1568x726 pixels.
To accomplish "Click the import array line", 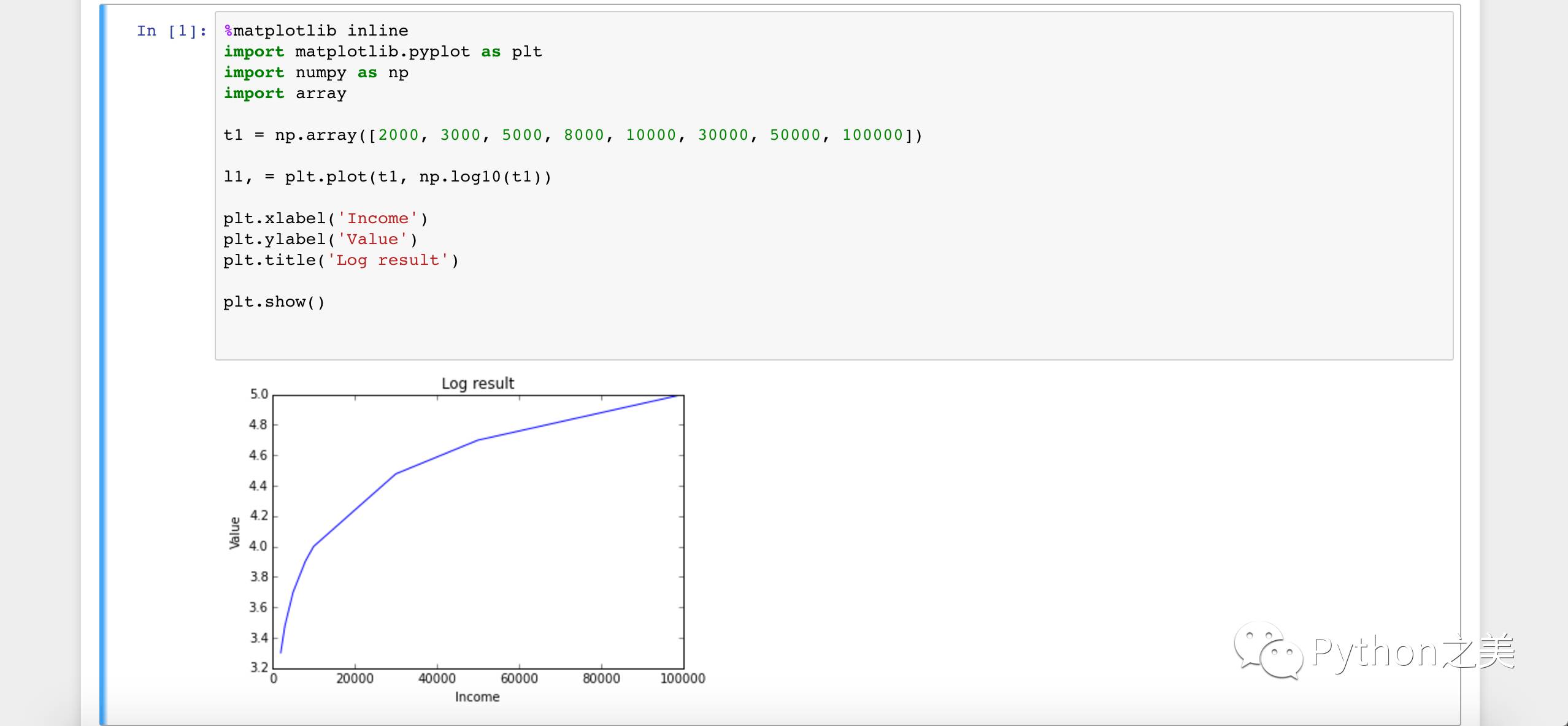I will pyautogui.click(x=285, y=93).
